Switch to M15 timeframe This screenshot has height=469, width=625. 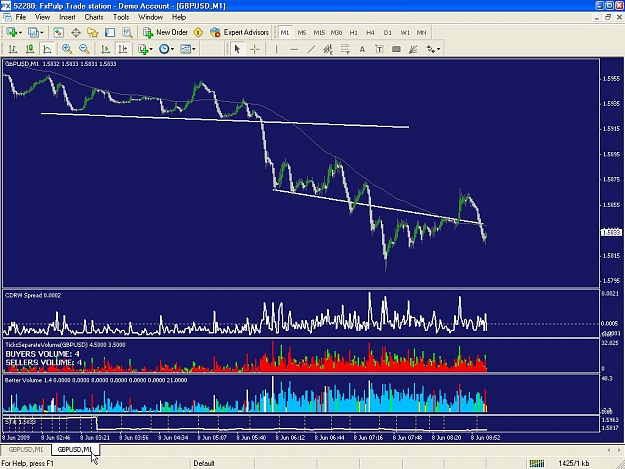(x=319, y=33)
